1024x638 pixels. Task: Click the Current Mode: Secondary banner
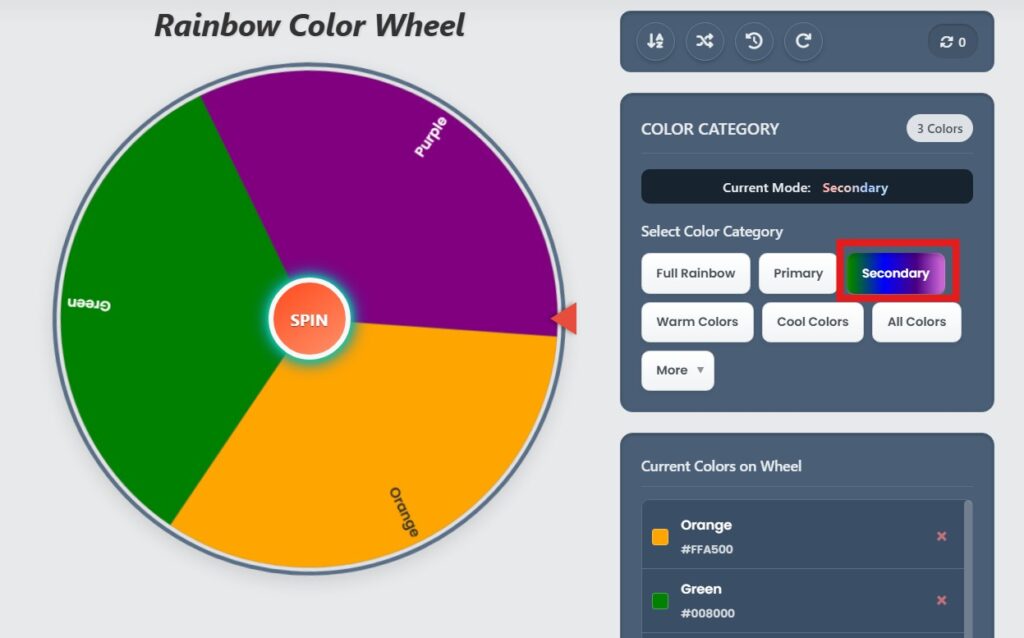pyautogui.click(x=806, y=186)
